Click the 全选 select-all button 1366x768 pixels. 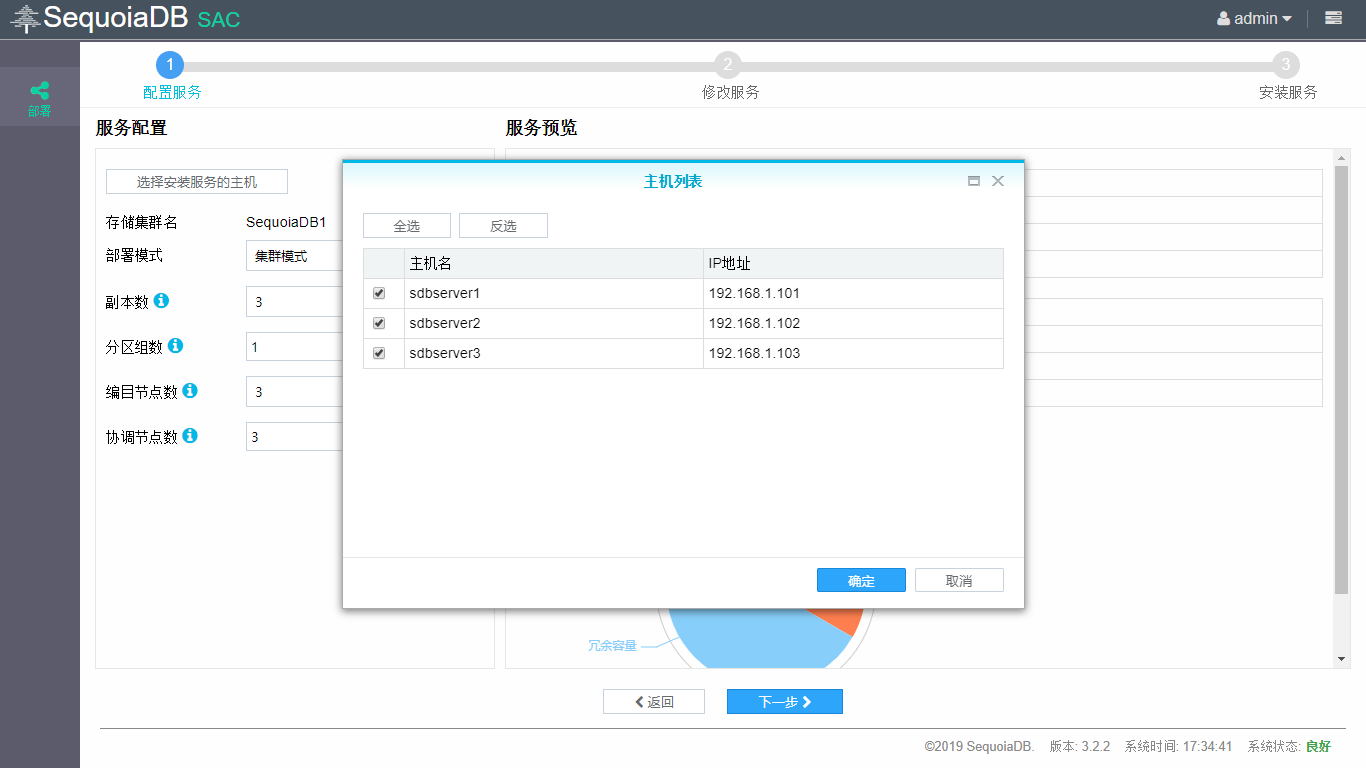(x=407, y=225)
